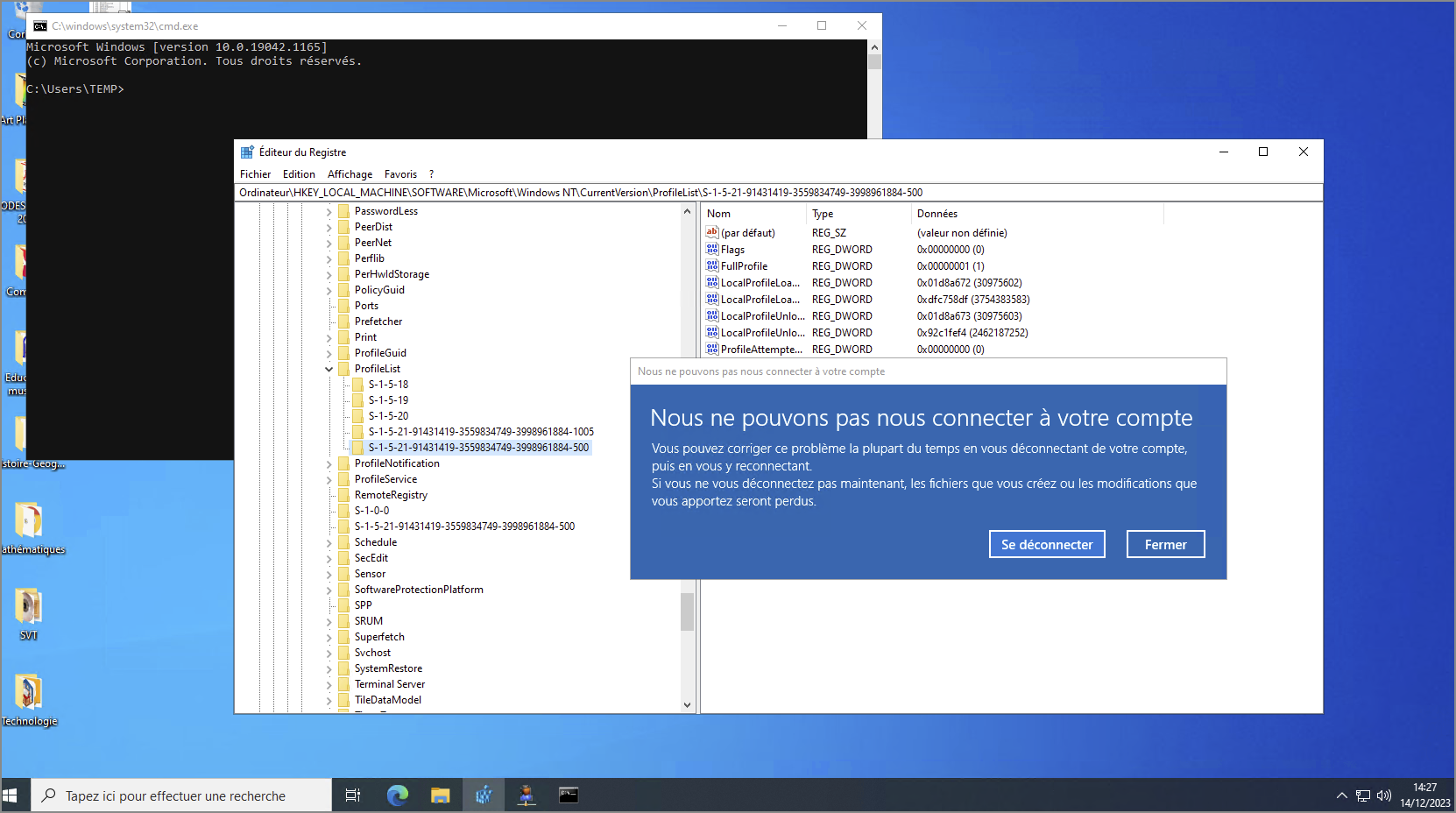
Task: Select the Technologie desktop folder icon
Action: click(28, 692)
